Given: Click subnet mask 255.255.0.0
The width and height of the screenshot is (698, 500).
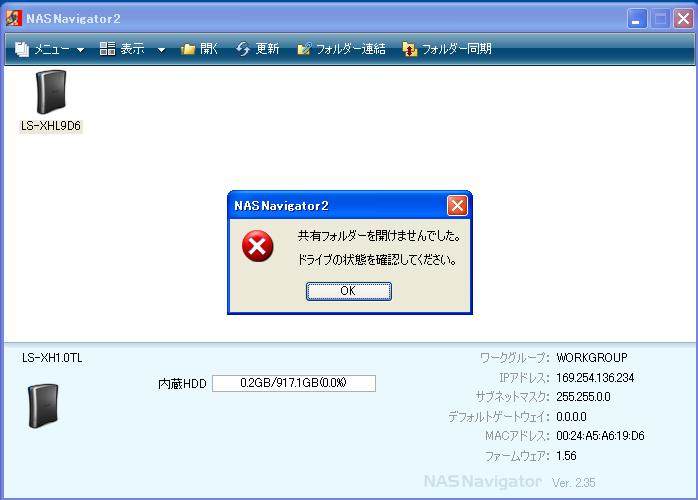Looking at the screenshot, I should [x=583, y=397].
